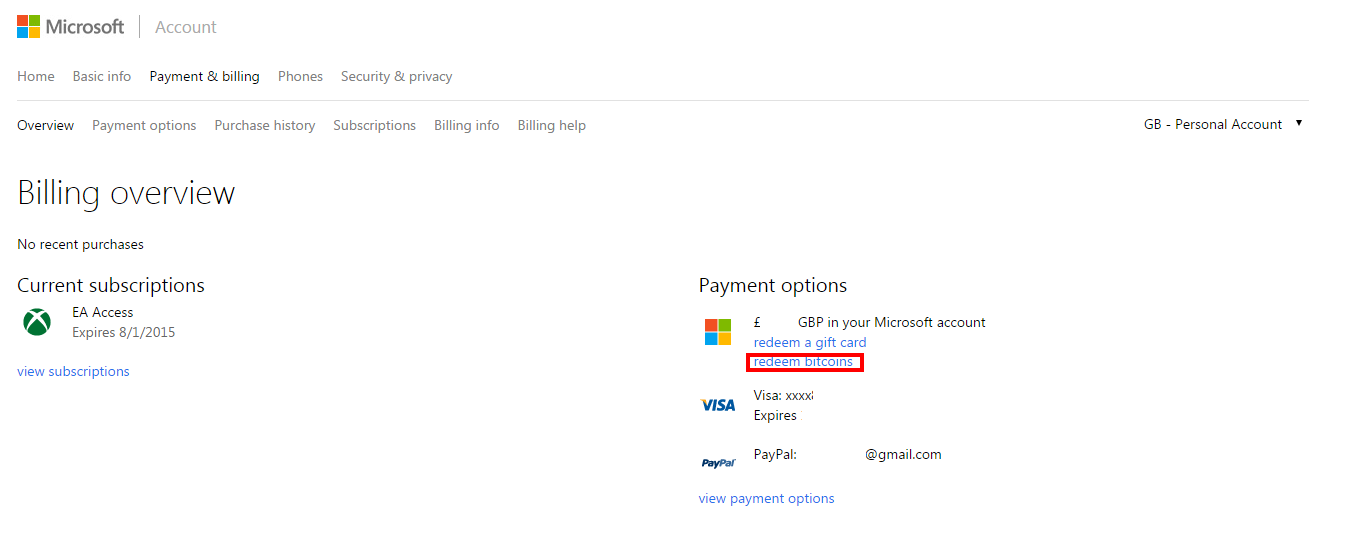1360x533 pixels.
Task: Select the Overview sub-tab
Action: coord(46,125)
